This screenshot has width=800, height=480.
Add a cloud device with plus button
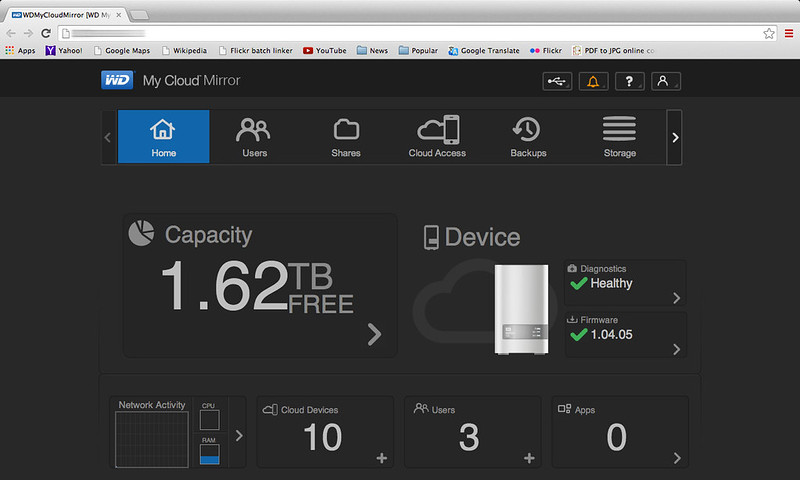point(381,458)
